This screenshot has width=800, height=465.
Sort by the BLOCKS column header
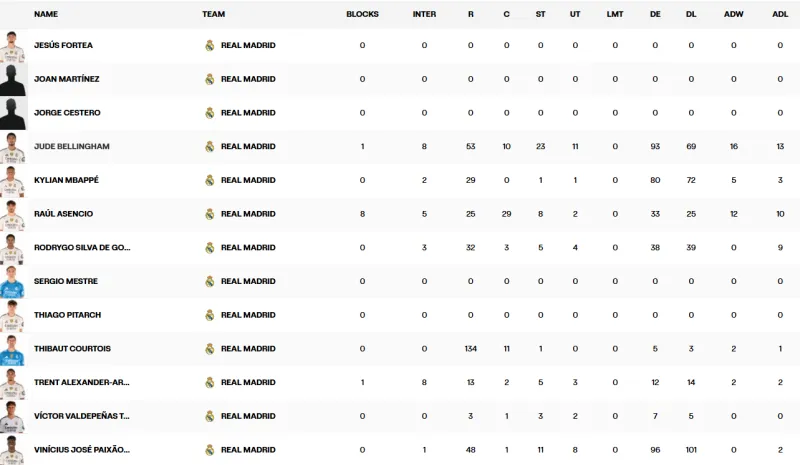[x=362, y=14]
